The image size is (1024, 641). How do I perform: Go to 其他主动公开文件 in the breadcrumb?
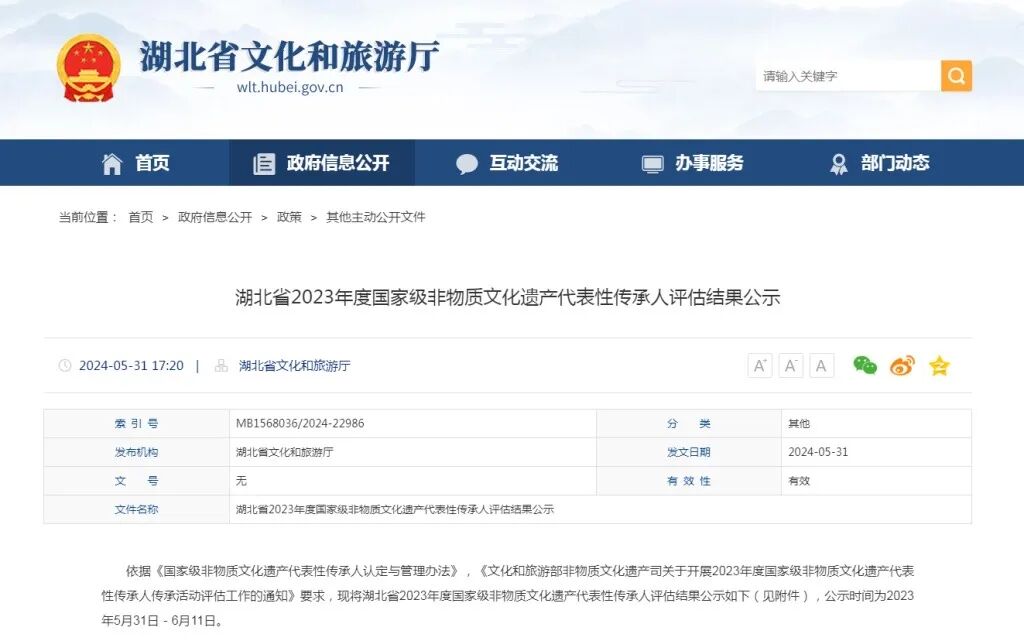click(376, 217)
